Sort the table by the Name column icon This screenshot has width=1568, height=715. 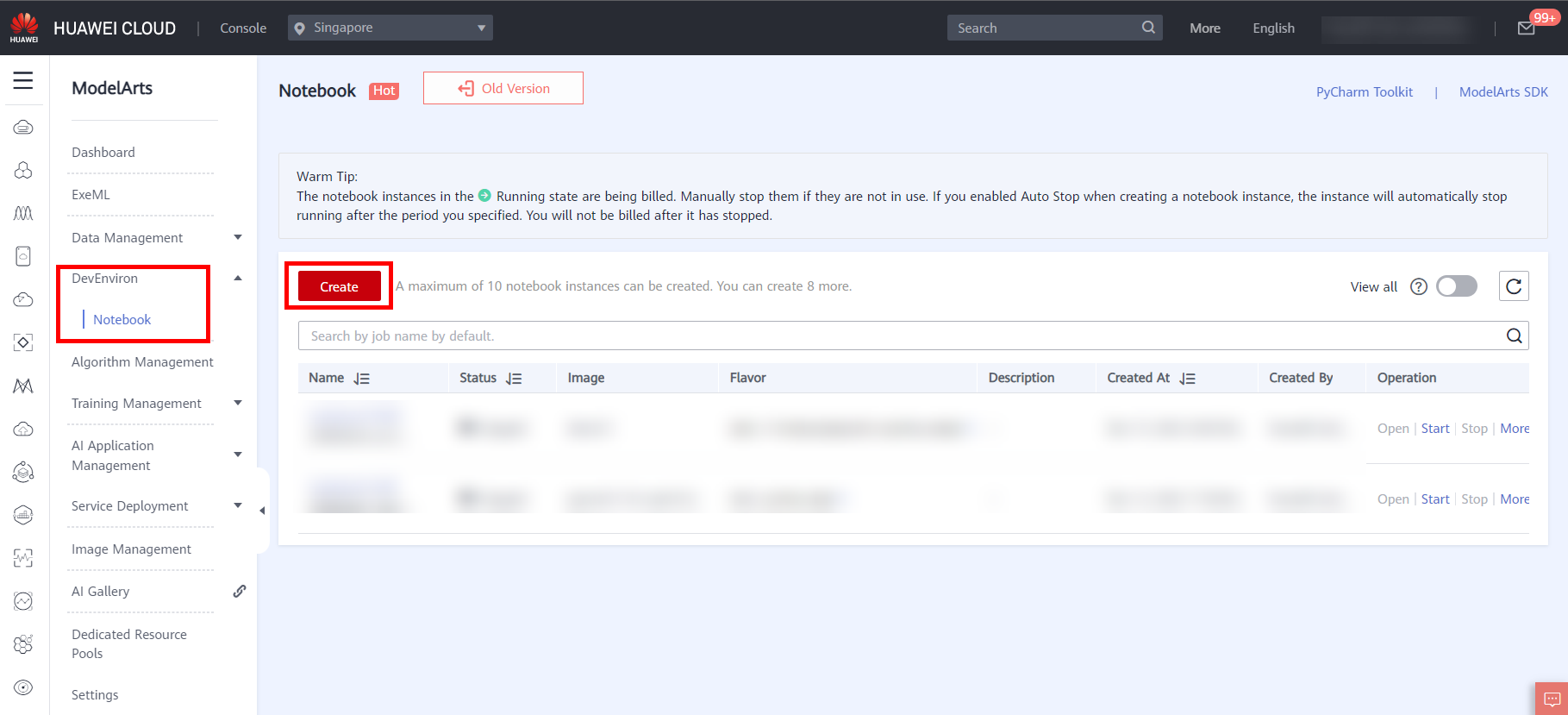pyautogui.click(x=362, y=379)
